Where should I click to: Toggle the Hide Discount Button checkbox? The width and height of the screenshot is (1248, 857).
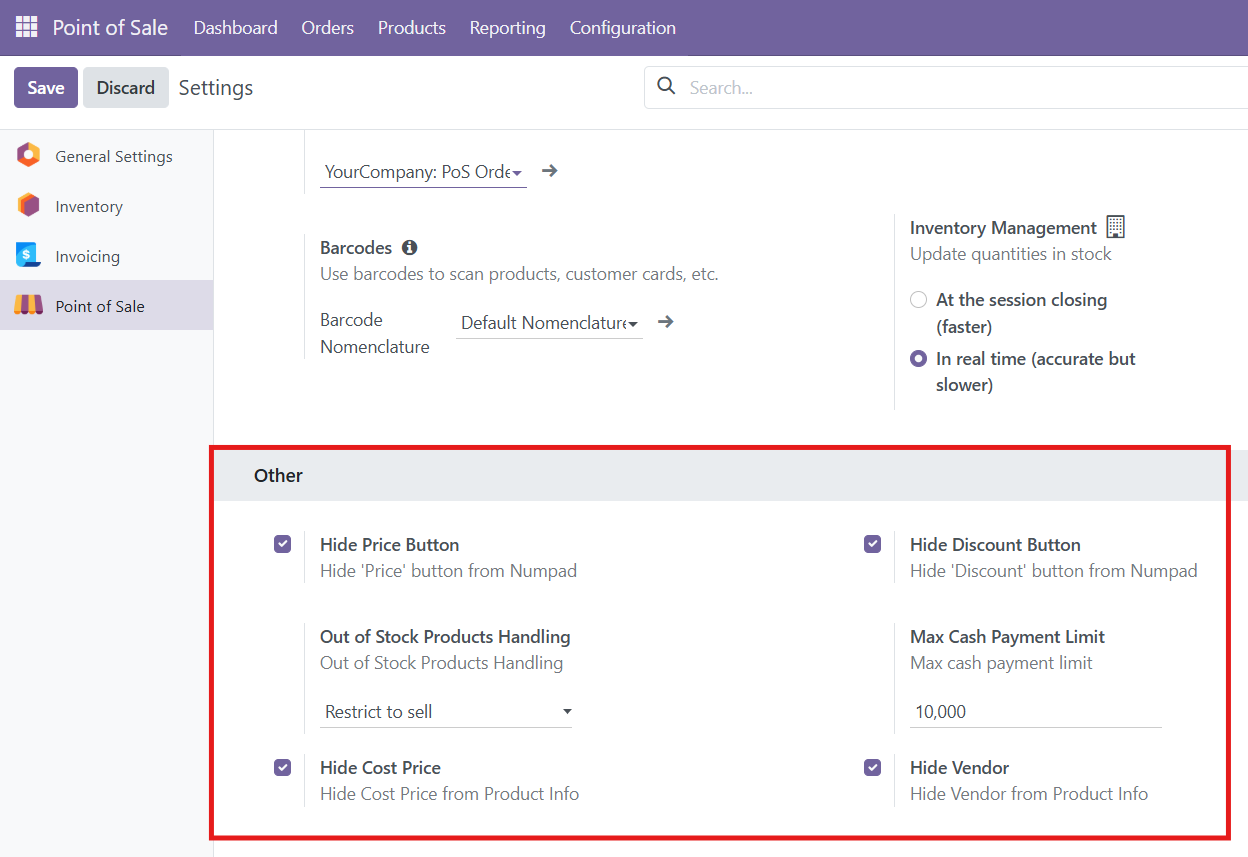coord(873,544)
